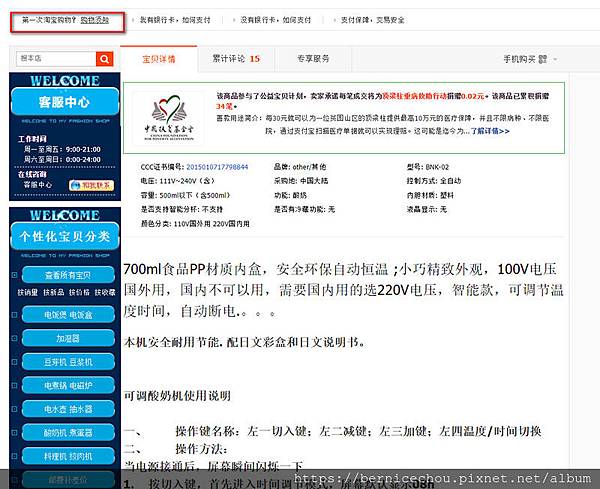
Task: Expand the square toggle beside 料理机 绞肉机
Action: coord(15,456)
